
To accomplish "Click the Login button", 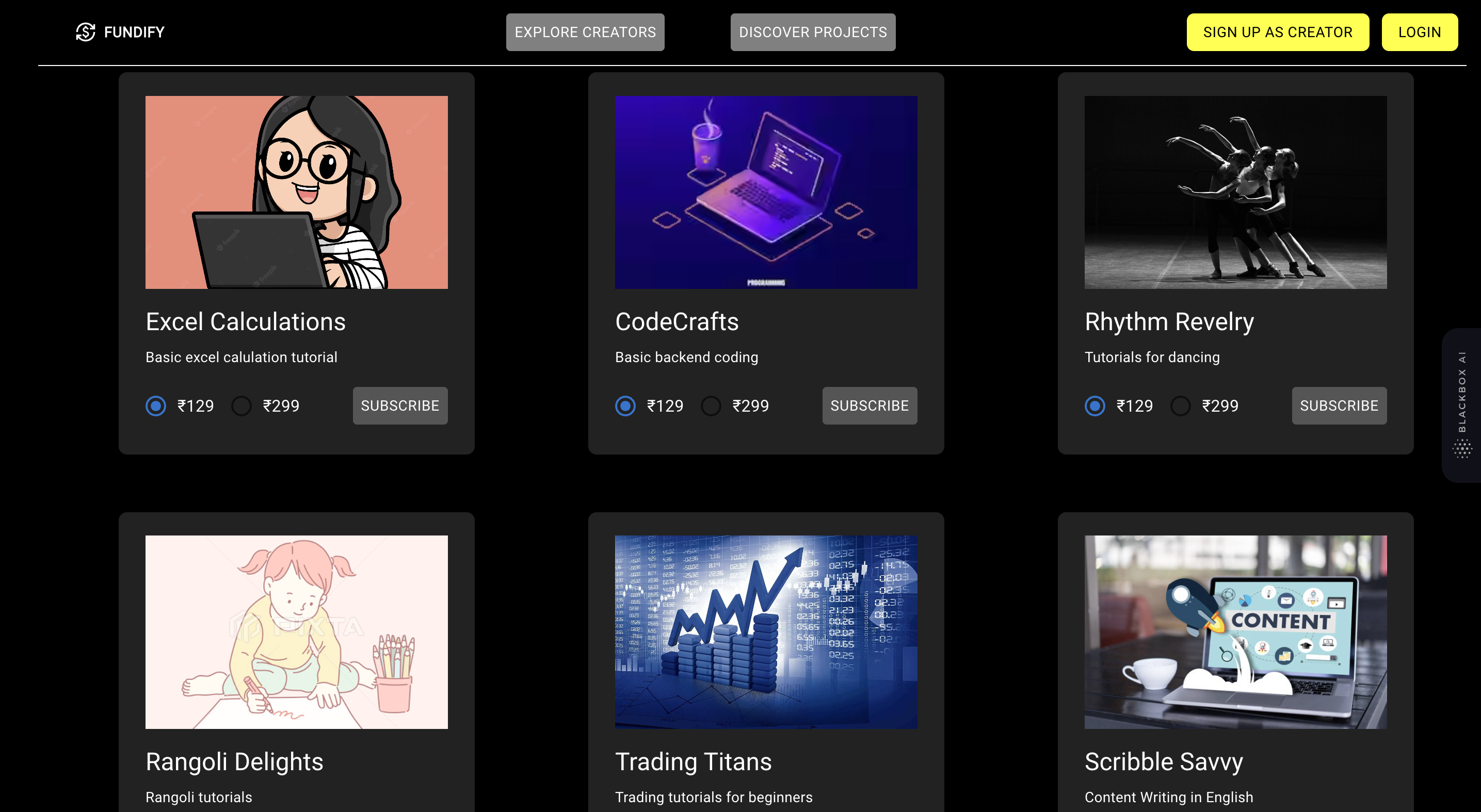I will [1419, 32].
